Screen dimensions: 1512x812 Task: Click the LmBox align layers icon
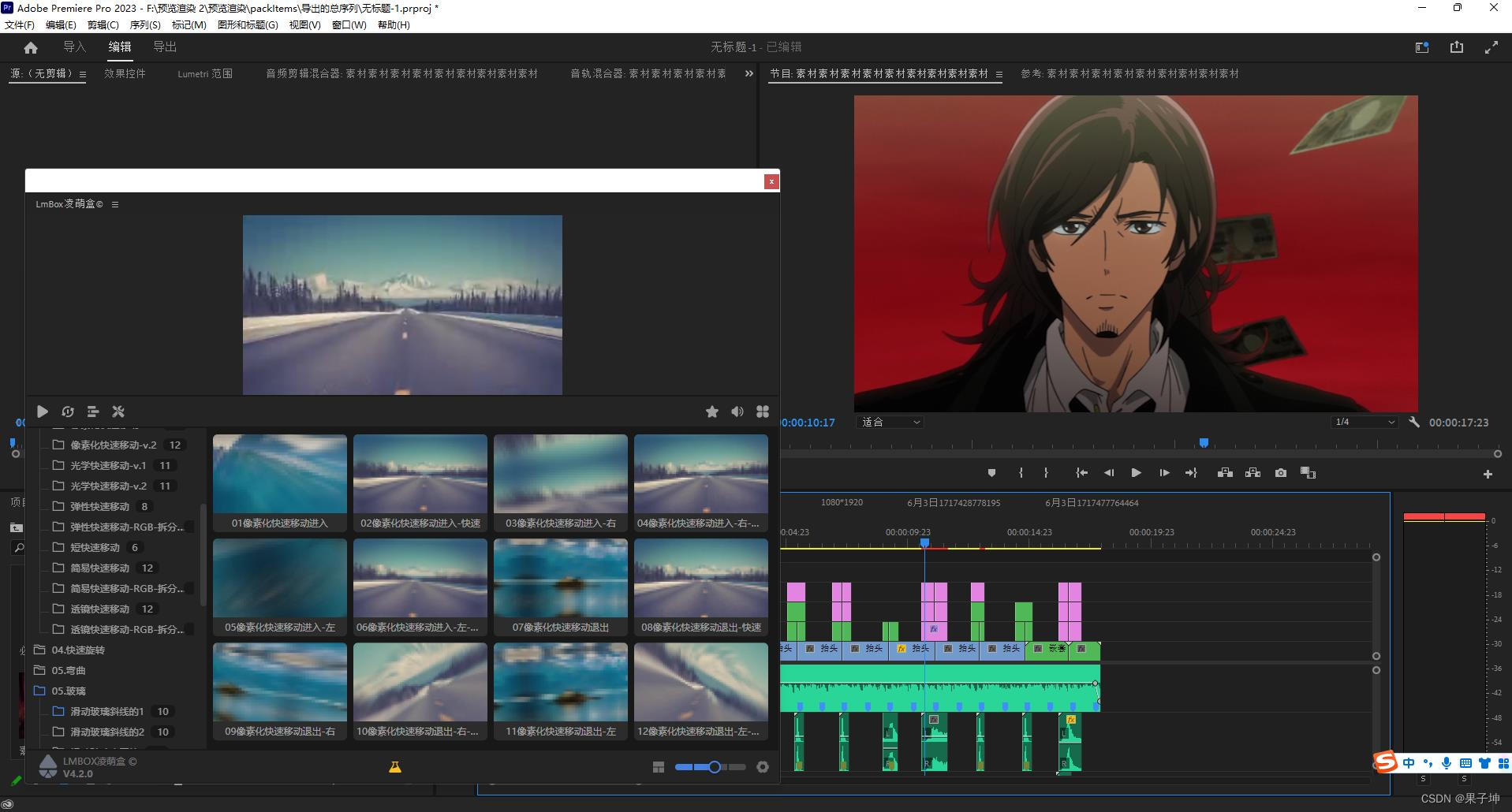click(x=93, y=412)
